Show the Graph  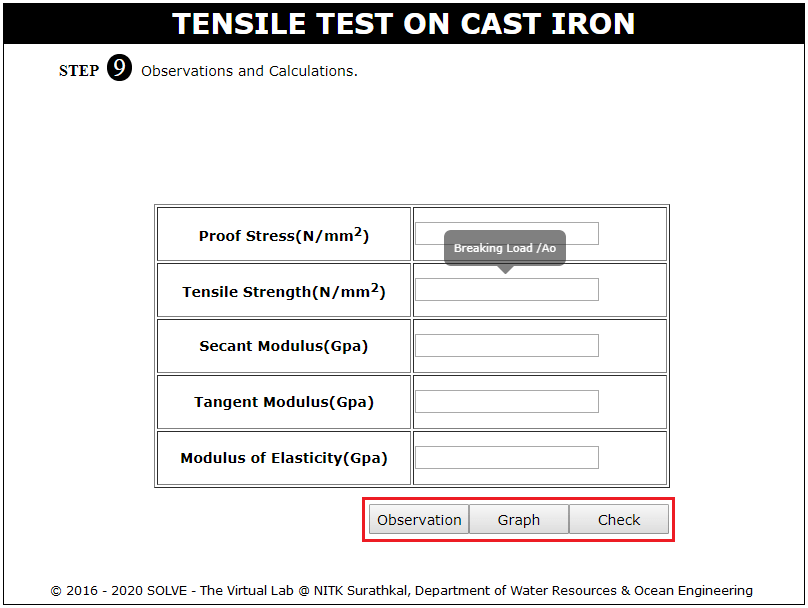coord(519,519)
